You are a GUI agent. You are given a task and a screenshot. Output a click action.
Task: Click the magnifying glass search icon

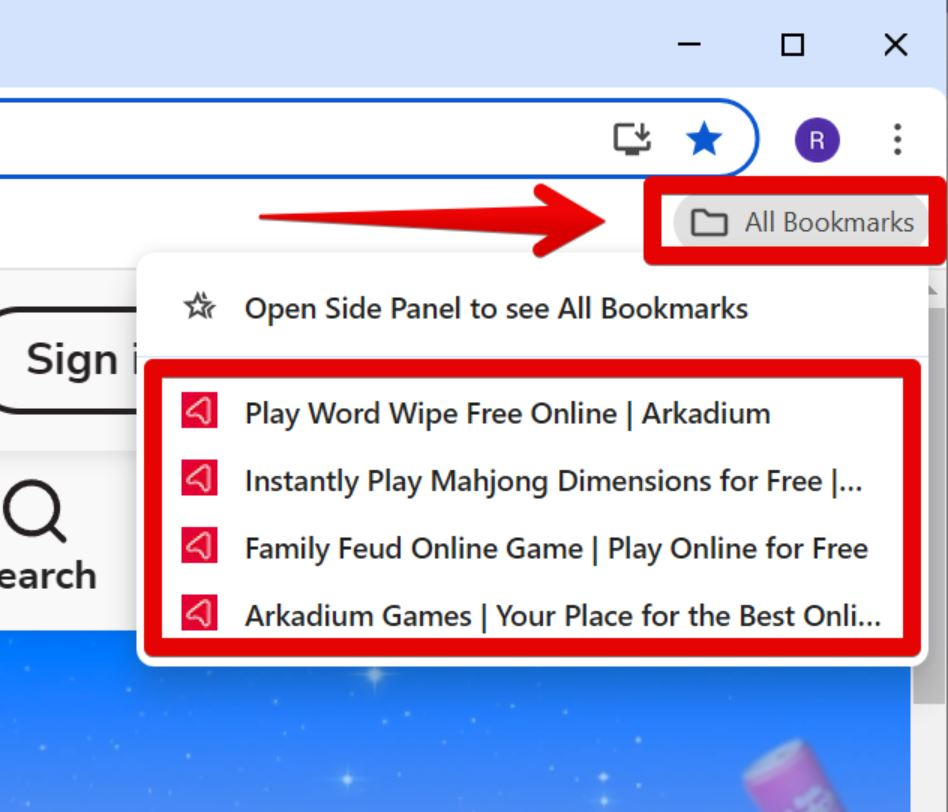(x=34, y=512)
